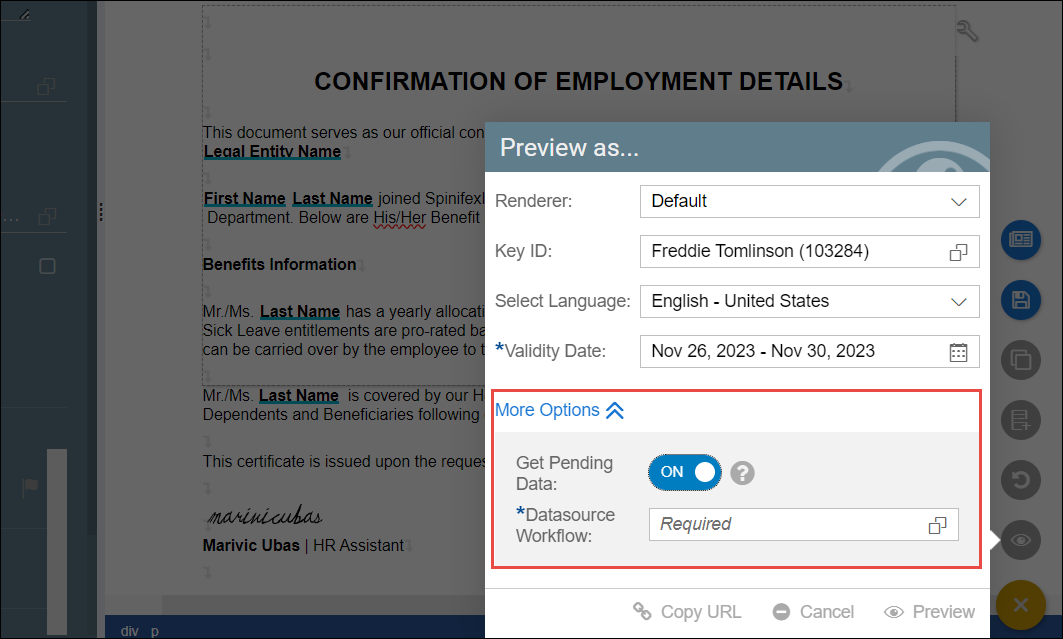Click the save floppy disk icon
Viewport: 1063px width, 639px height.
tap(1020, 300)
